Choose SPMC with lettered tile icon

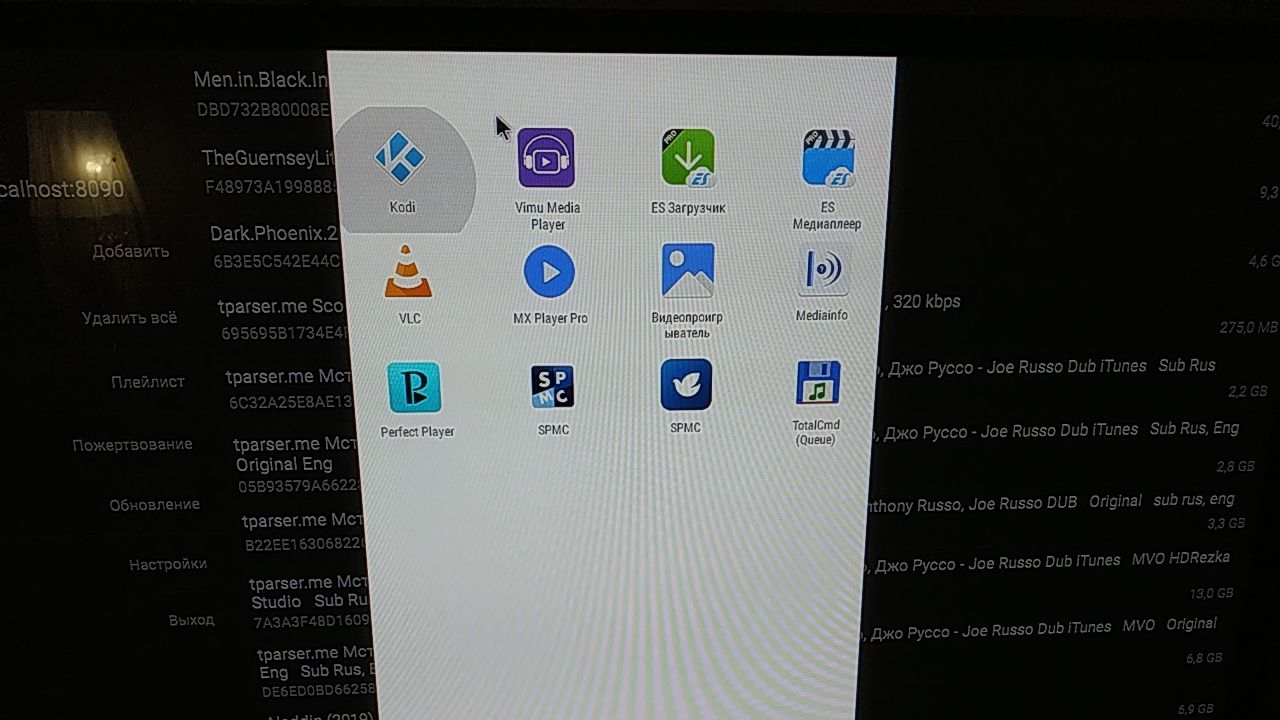click(x=553, y=399)
